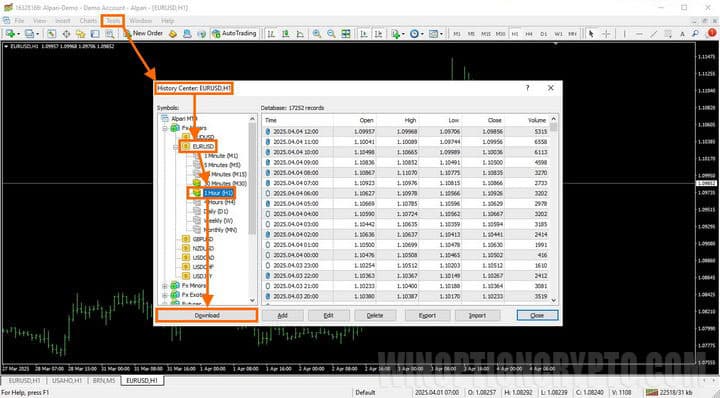Click the text label A tool

click(x=682, y=34)
